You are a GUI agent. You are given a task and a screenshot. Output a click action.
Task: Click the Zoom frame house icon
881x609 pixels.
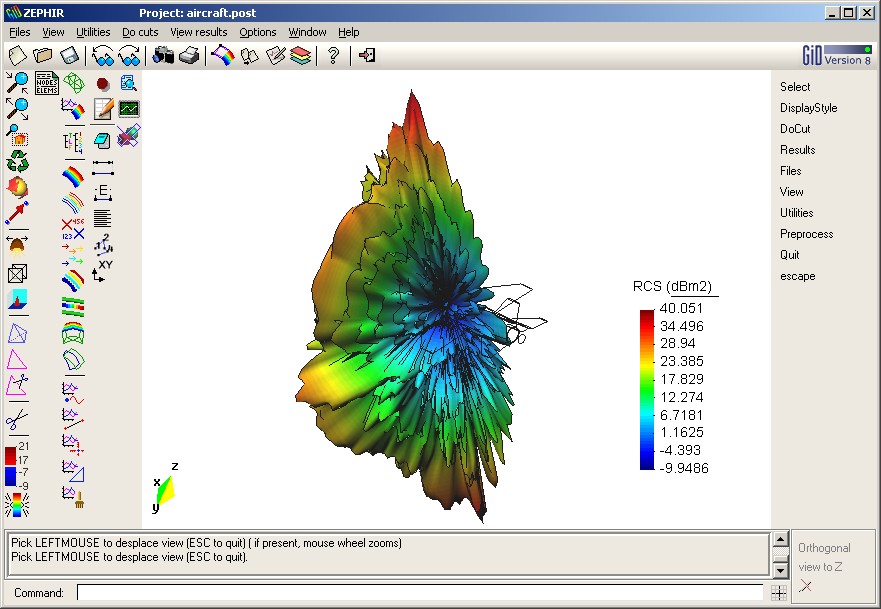17,135
